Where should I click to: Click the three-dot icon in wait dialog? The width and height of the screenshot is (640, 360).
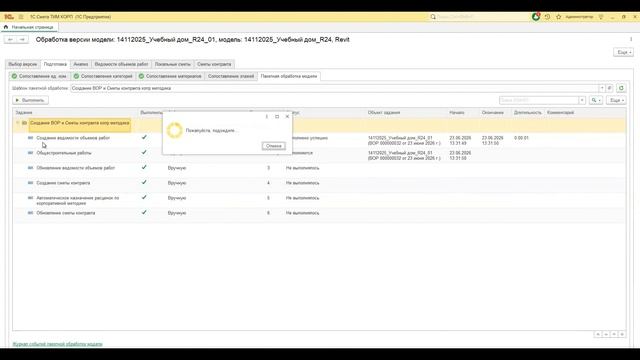click(x=267, y=117)
